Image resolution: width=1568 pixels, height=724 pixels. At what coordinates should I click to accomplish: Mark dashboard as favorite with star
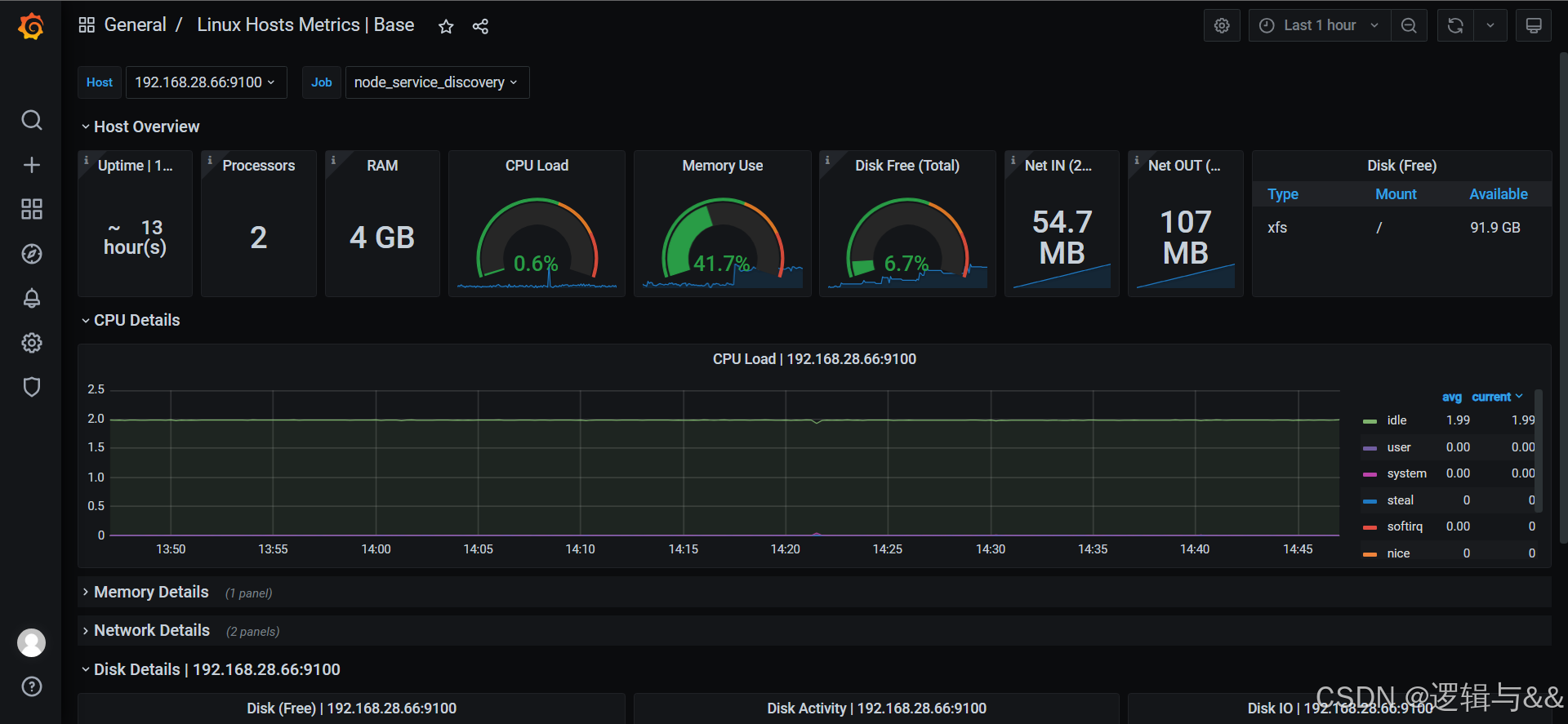pyautogui.click(x=446, y=26)
